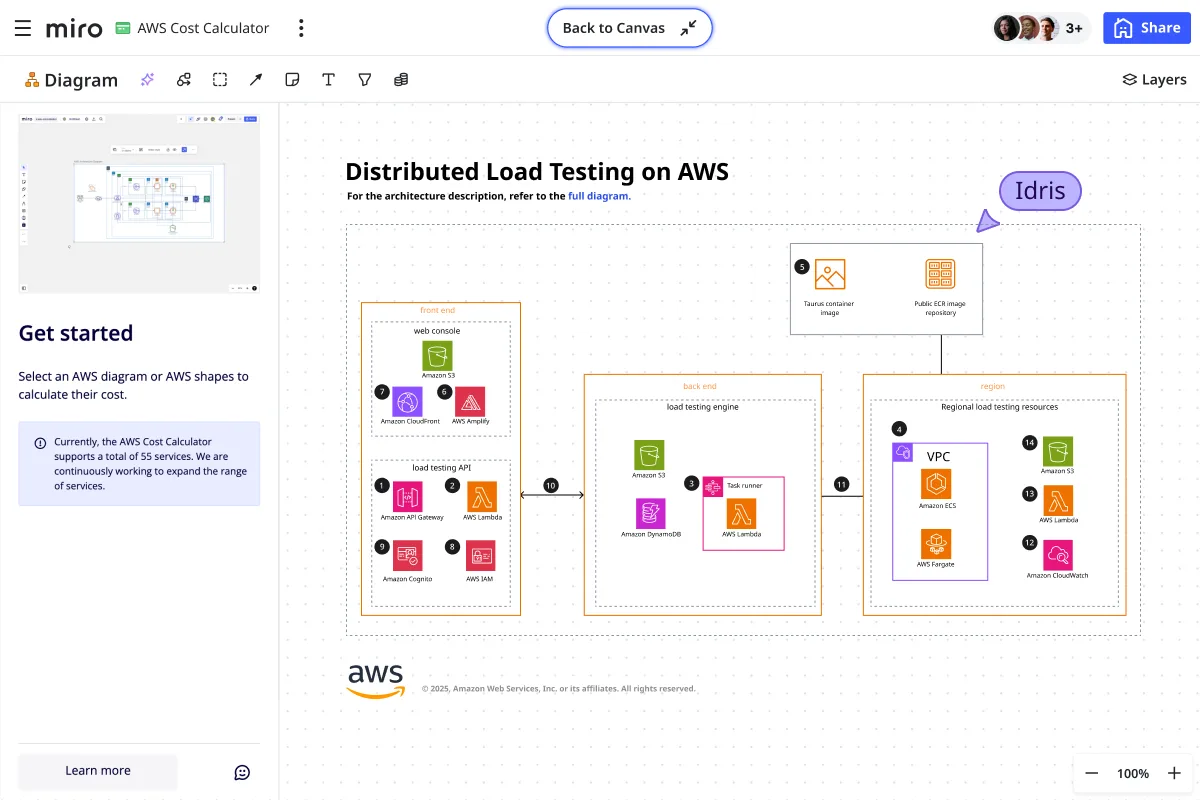Screen dimensions: 1200x800
Task: Open the filter funnel tool
Action: pos(364,80)
